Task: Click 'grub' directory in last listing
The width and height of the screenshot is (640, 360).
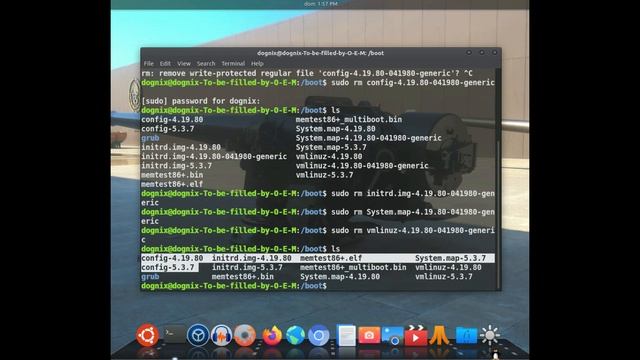Action: tap(150, 277)
